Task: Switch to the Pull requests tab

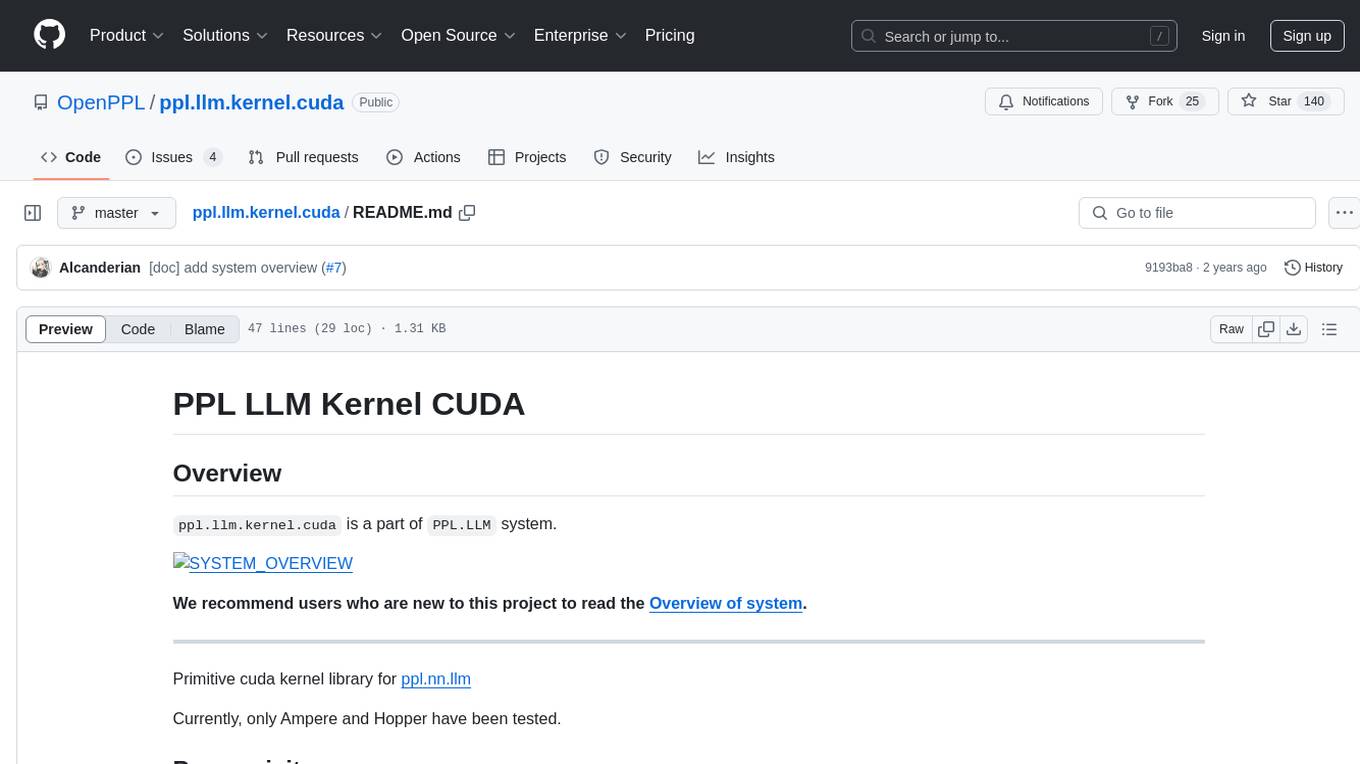Action: coord(303,157)
